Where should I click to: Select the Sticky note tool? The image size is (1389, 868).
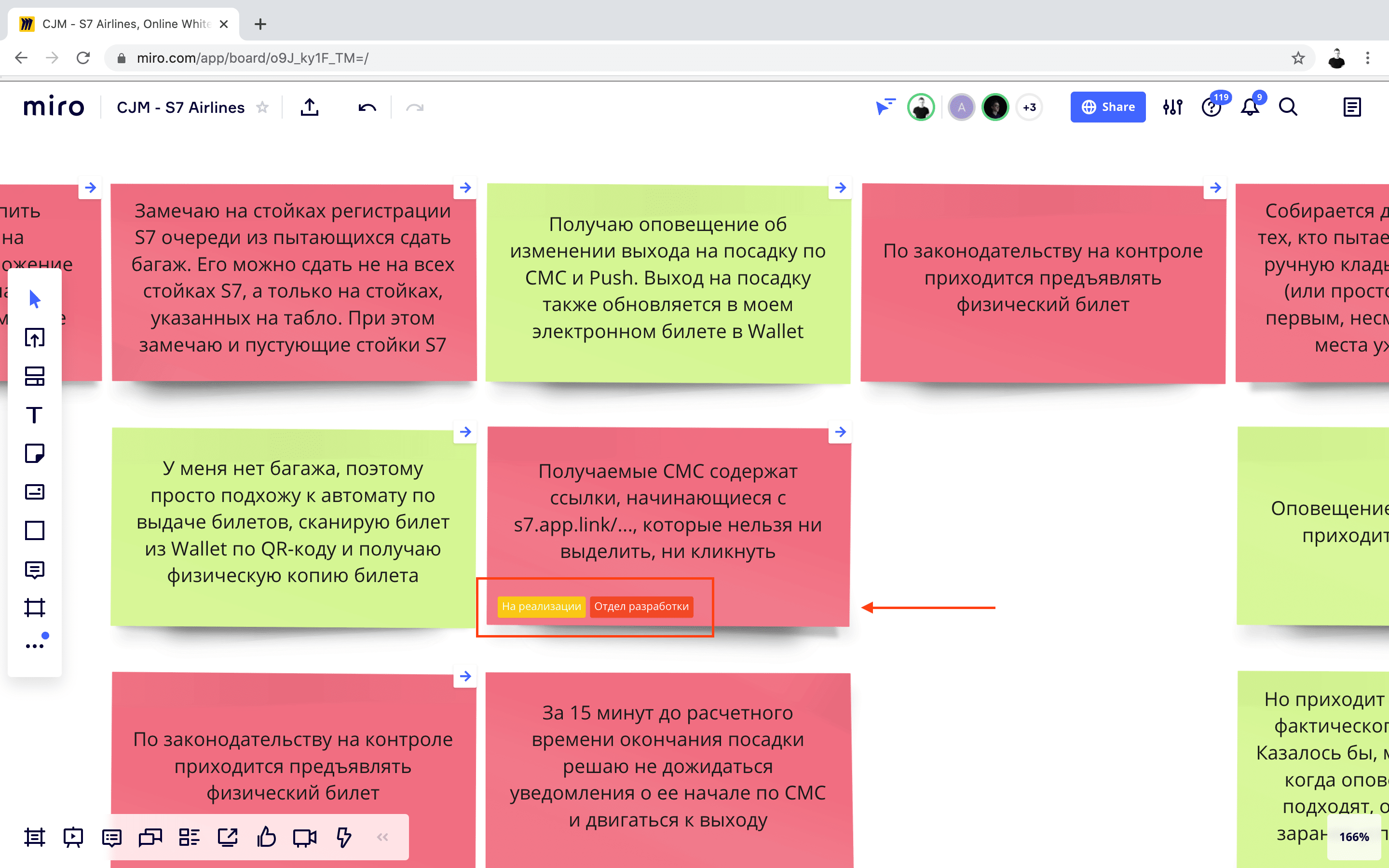point(34,453)
